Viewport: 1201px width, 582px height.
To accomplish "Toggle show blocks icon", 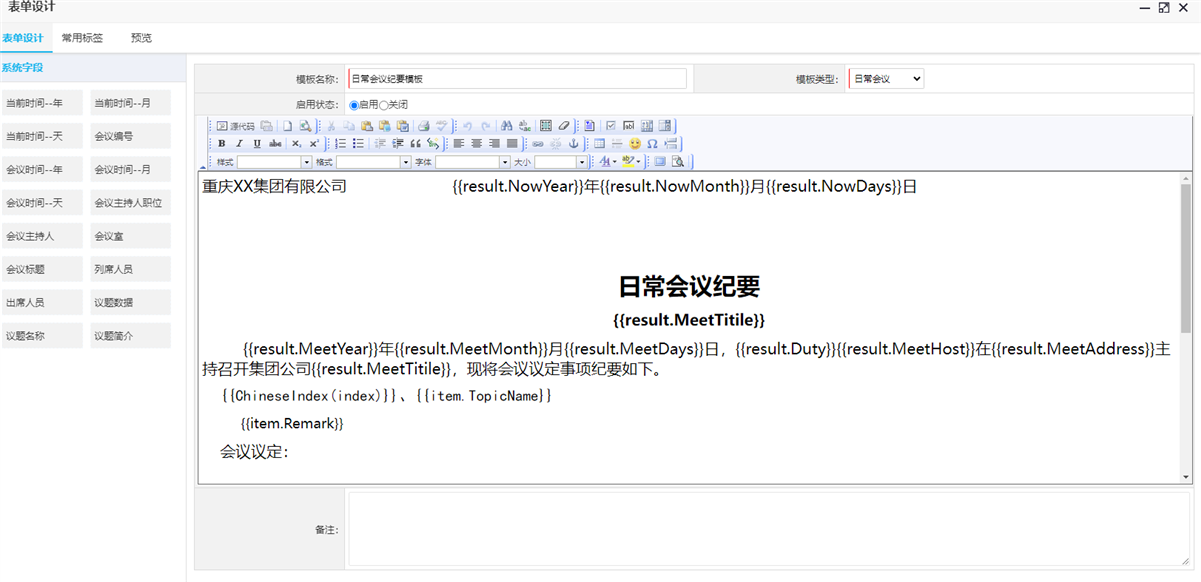I will coord(677,161).
